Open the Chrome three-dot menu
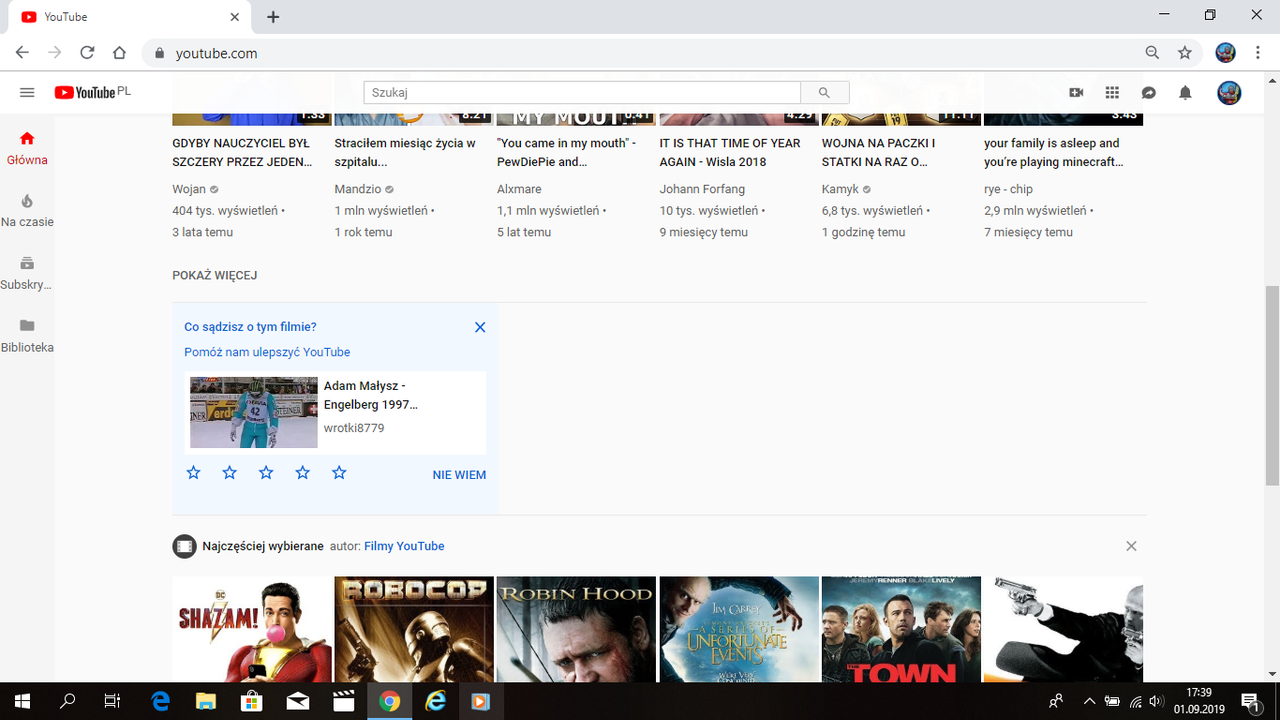1280x720 pixels. pos(1257,53)
